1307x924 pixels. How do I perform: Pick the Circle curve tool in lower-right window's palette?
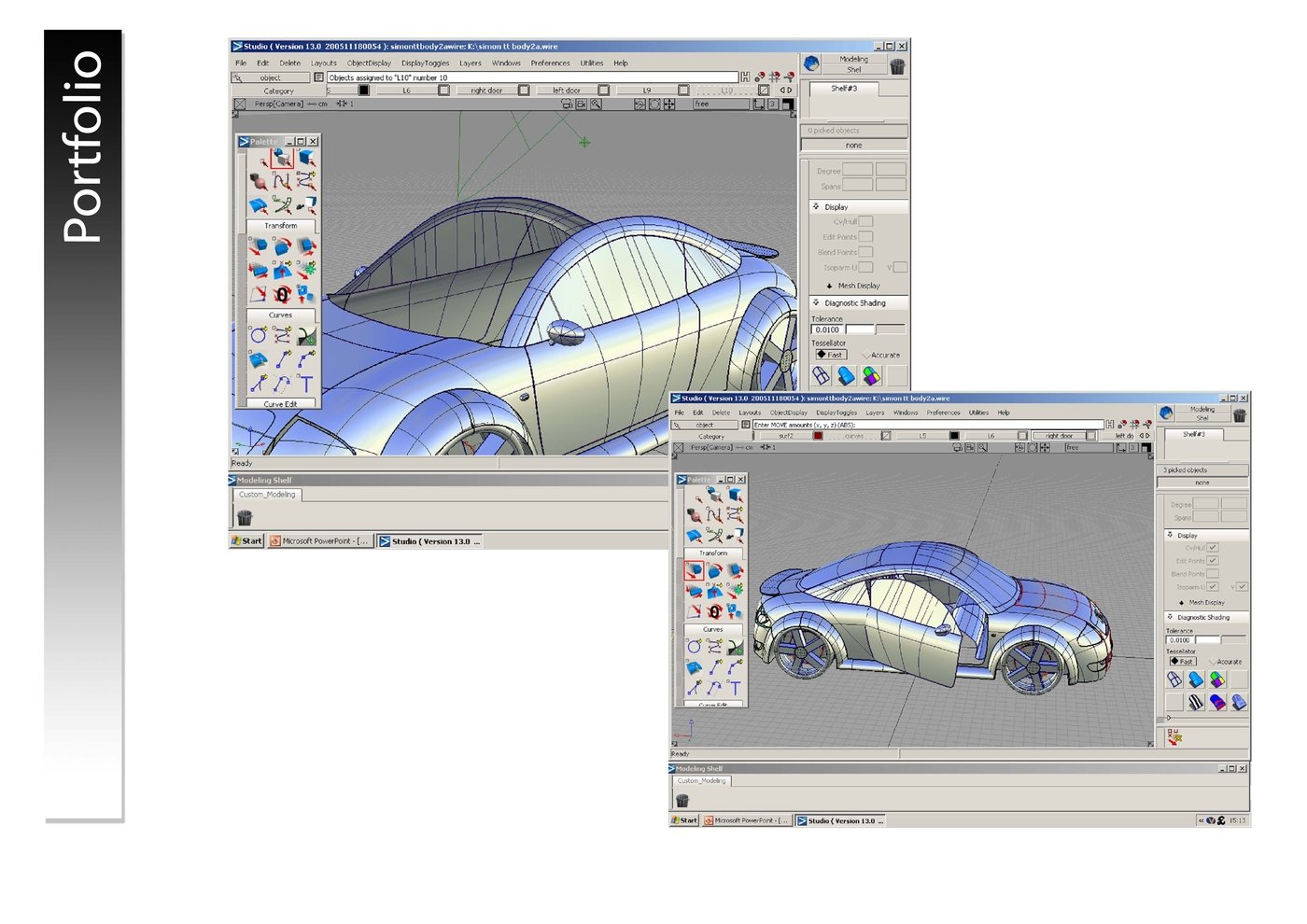click(695, 647)
